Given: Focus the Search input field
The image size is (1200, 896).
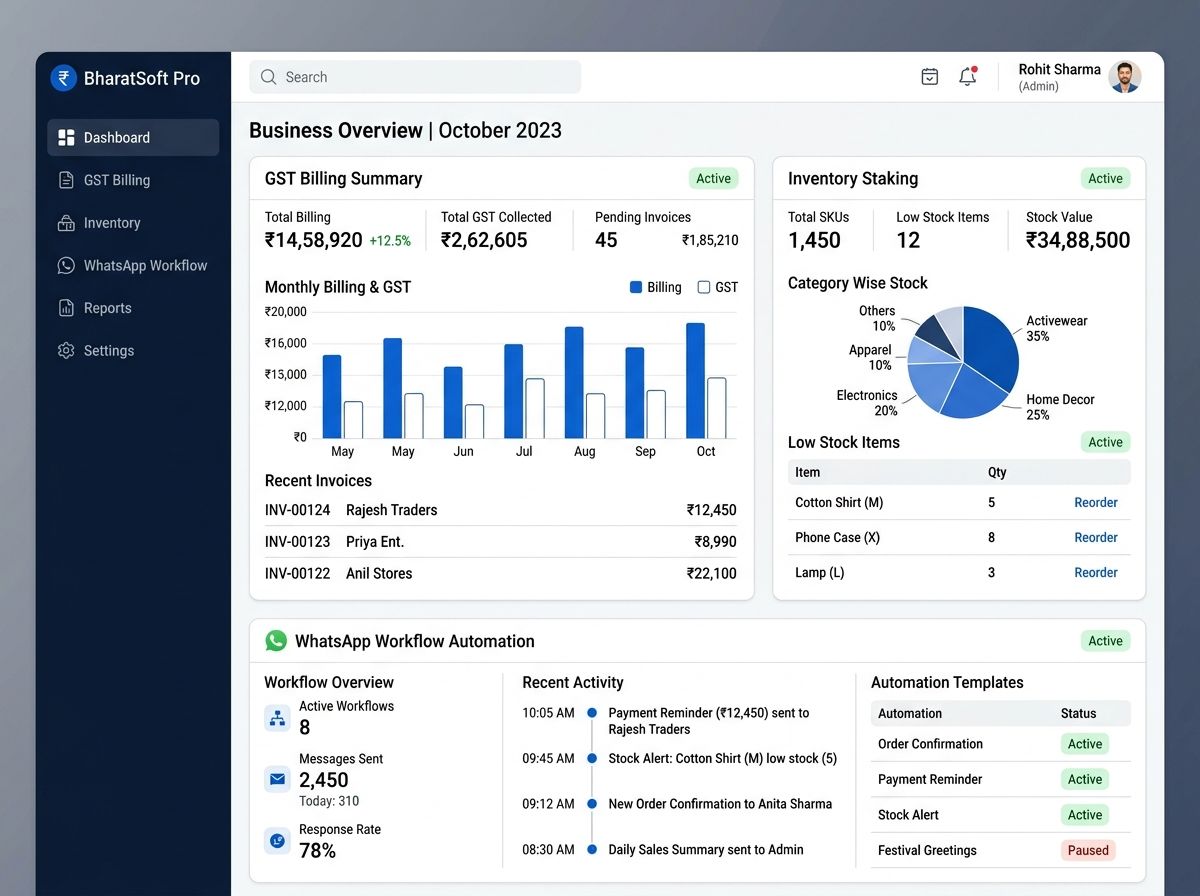Looking at the screenshot, I should pyautogui.click(x=415, y=77).
